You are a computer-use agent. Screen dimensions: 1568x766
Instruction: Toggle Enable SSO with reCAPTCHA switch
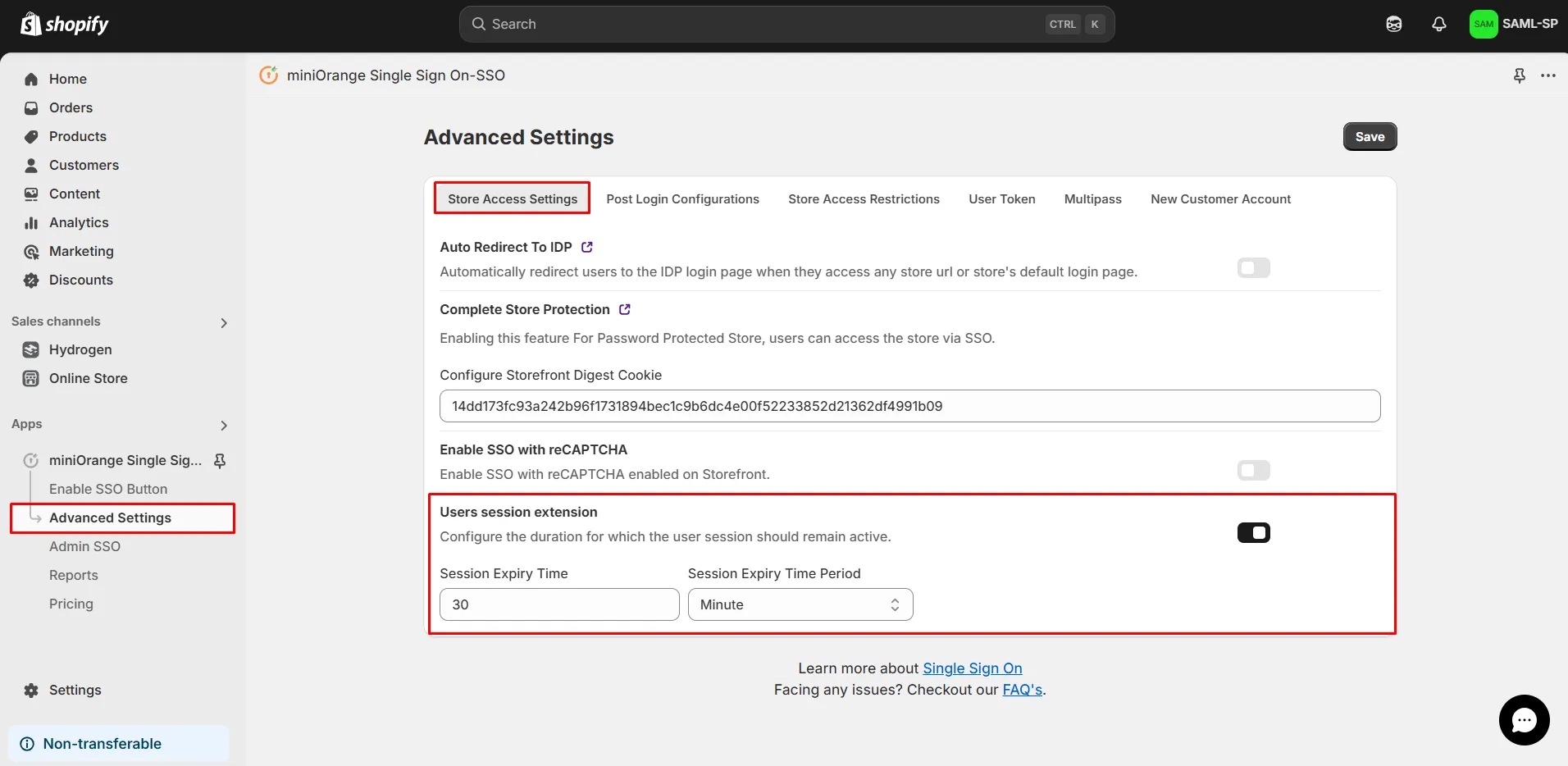[x=1254, y=471]
